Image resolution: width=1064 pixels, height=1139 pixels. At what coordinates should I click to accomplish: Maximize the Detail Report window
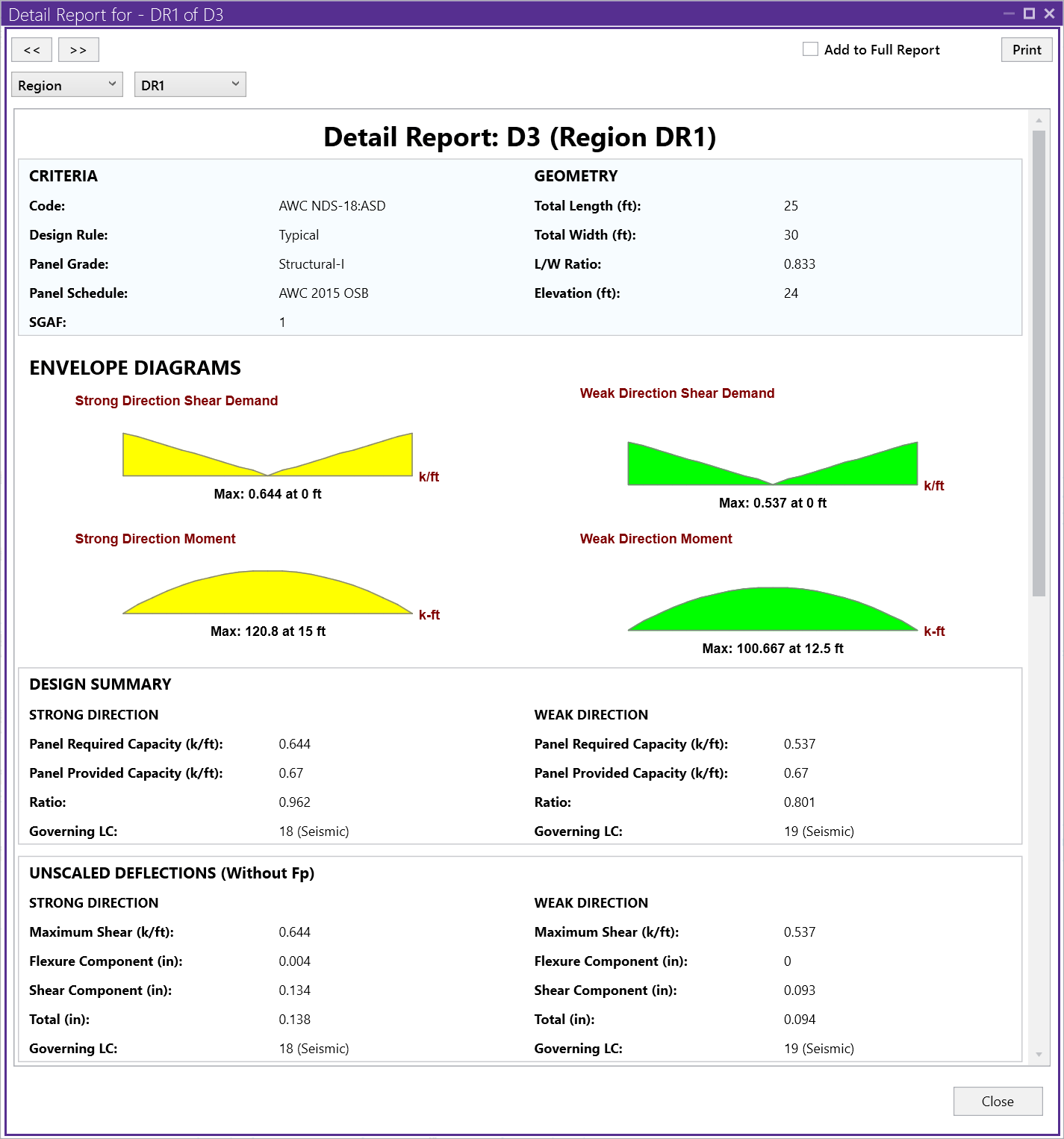1029,13
